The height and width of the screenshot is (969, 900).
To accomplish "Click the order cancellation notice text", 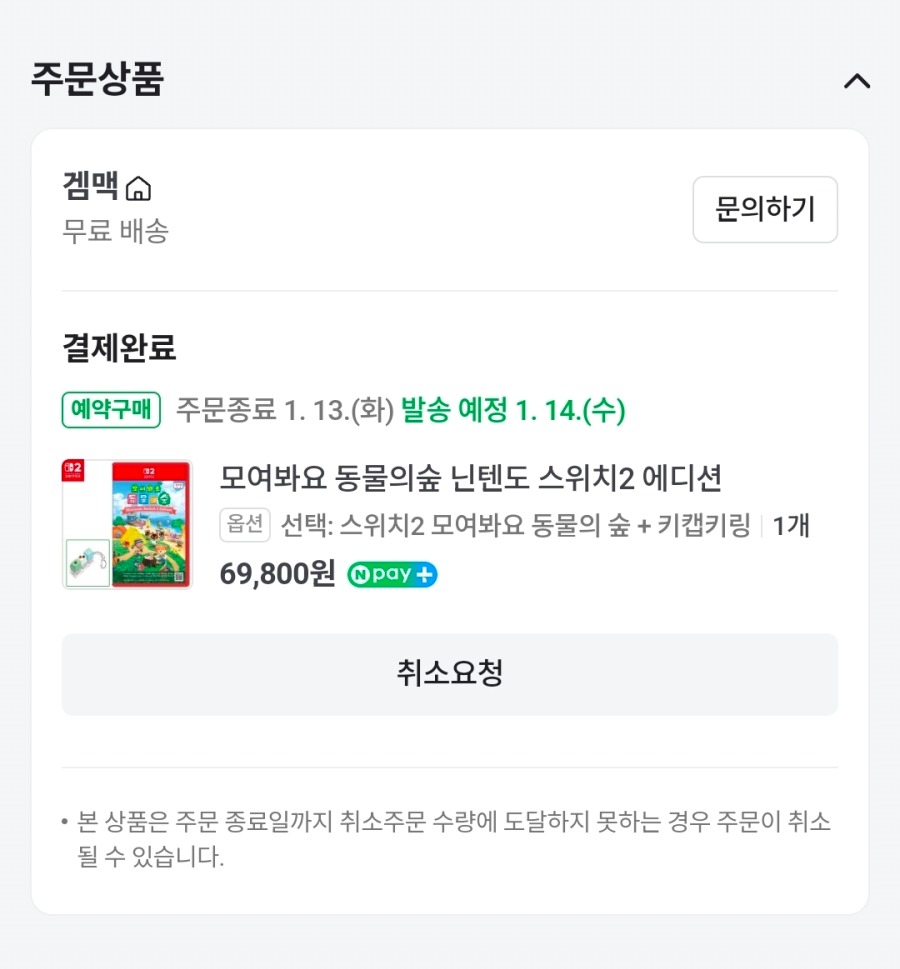I will click(x=450, y=839).
